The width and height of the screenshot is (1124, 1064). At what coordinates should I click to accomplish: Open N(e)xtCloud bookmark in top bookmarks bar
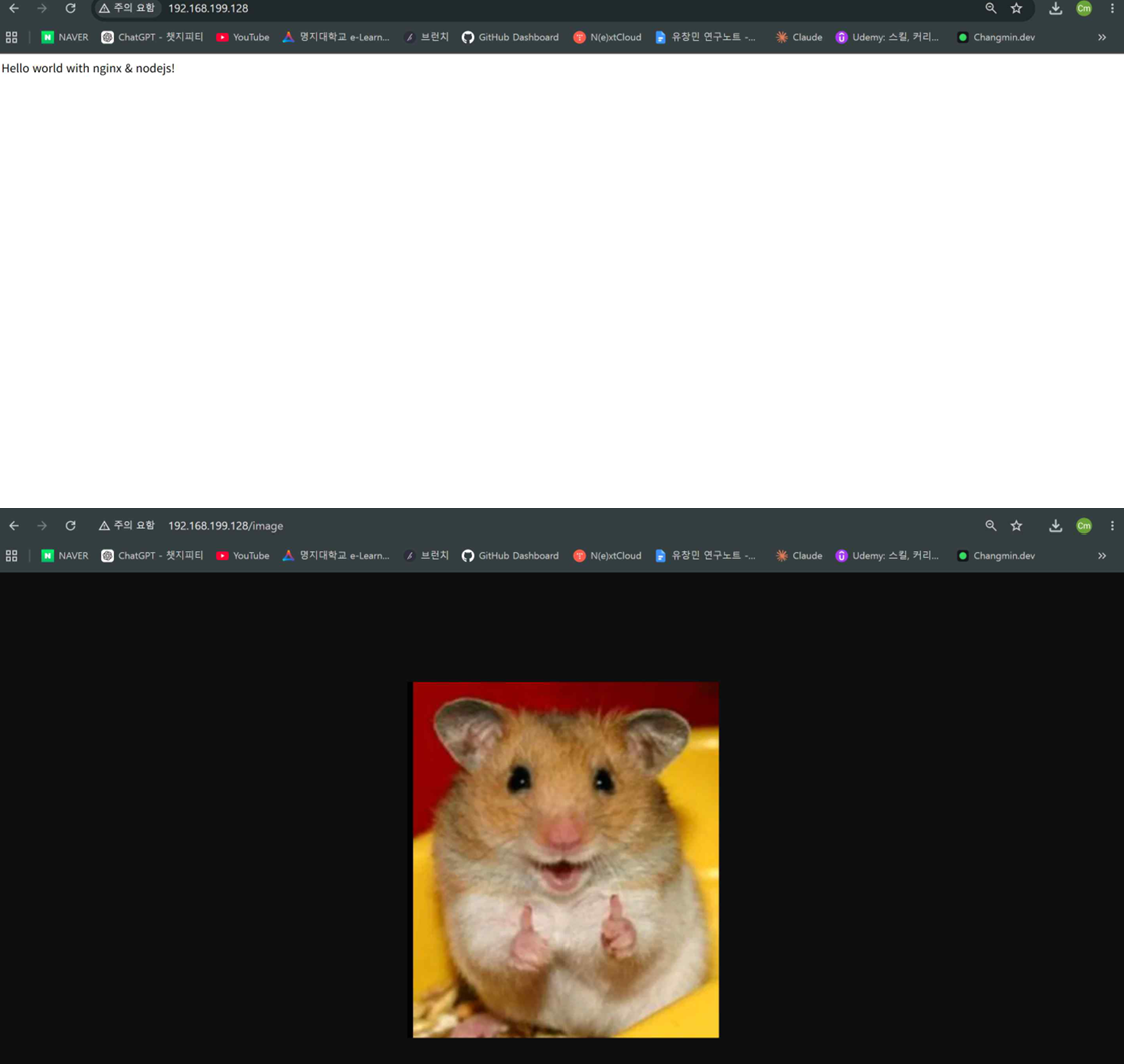[x=608, y=37]
